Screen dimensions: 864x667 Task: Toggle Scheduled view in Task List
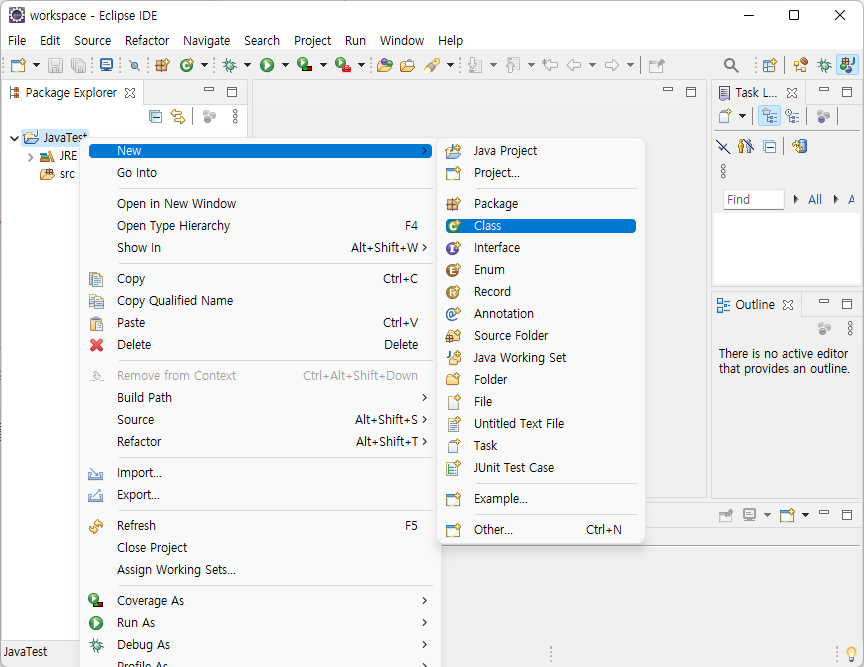[x=792, y=116]
